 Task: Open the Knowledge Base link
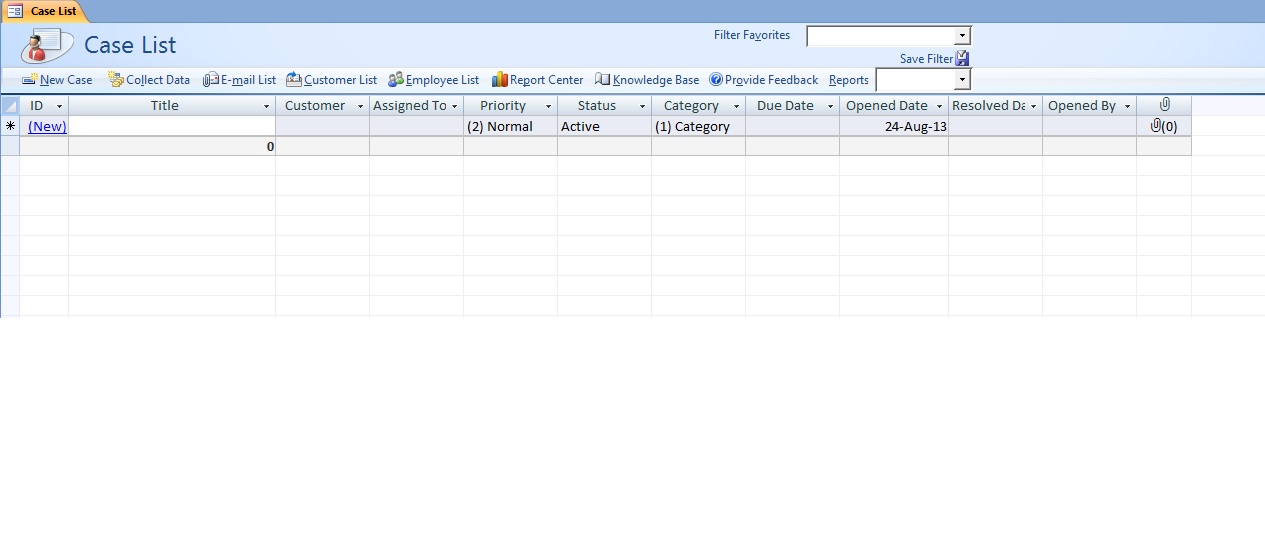tap(656, 80)
